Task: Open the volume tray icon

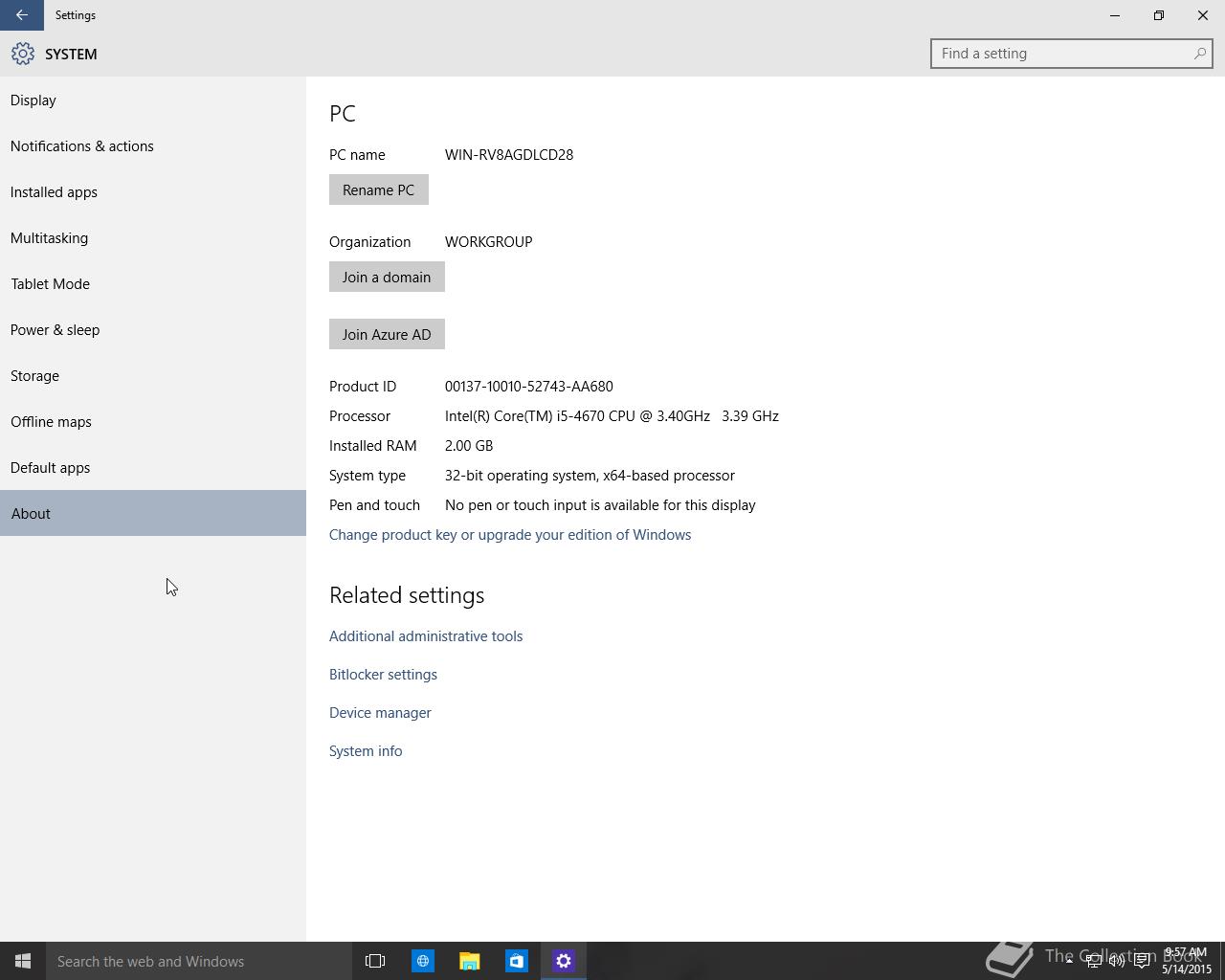Action: (x=1117, y=961)
